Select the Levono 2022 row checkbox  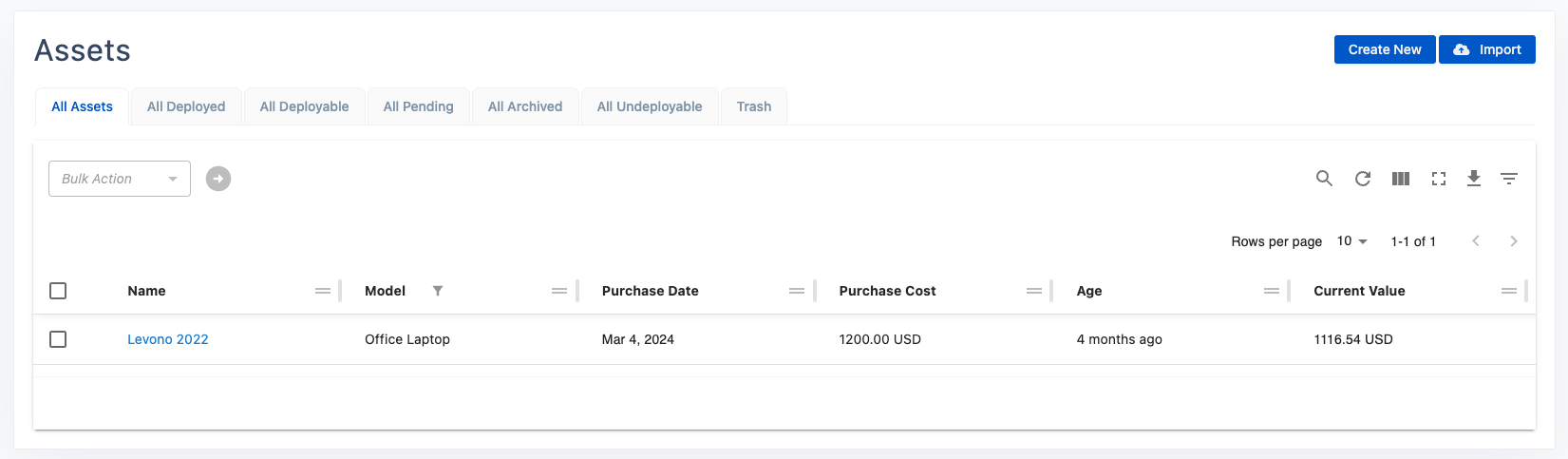58,339
